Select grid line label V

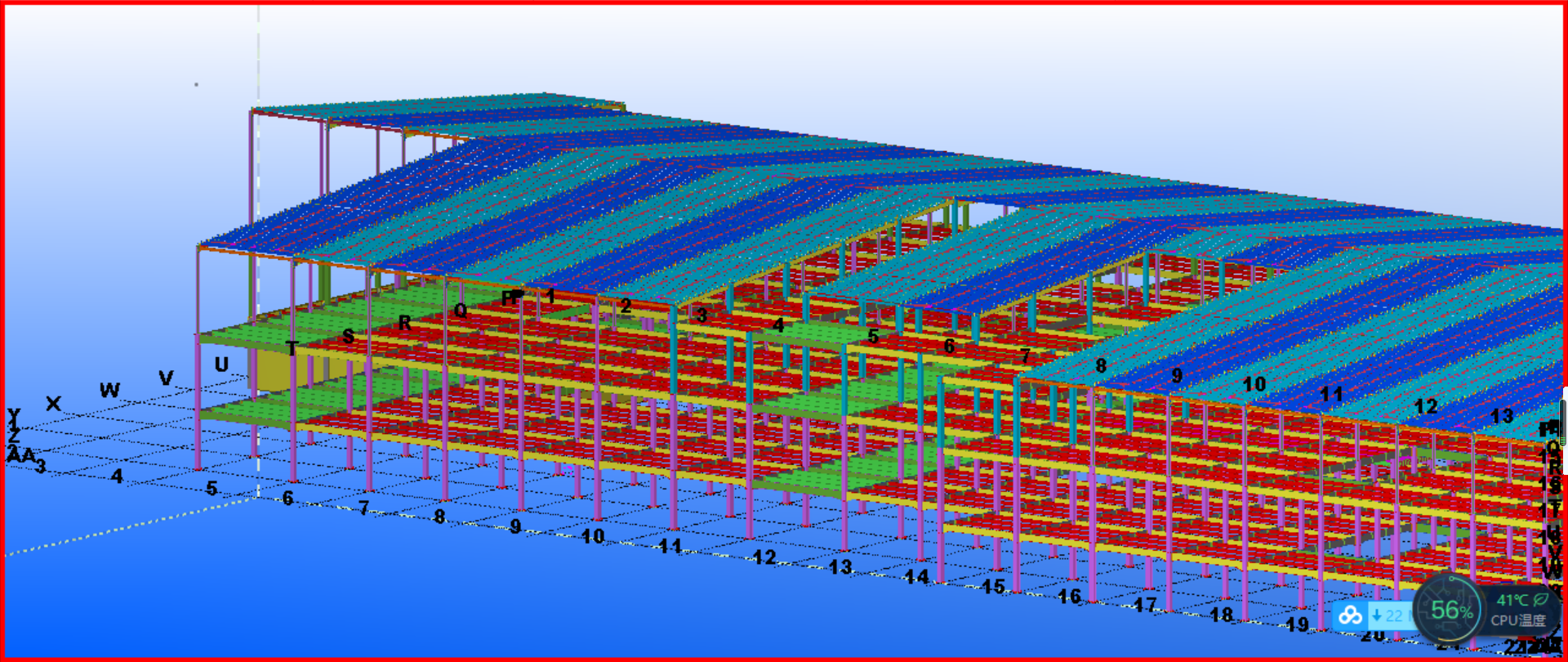click(166, 378)
